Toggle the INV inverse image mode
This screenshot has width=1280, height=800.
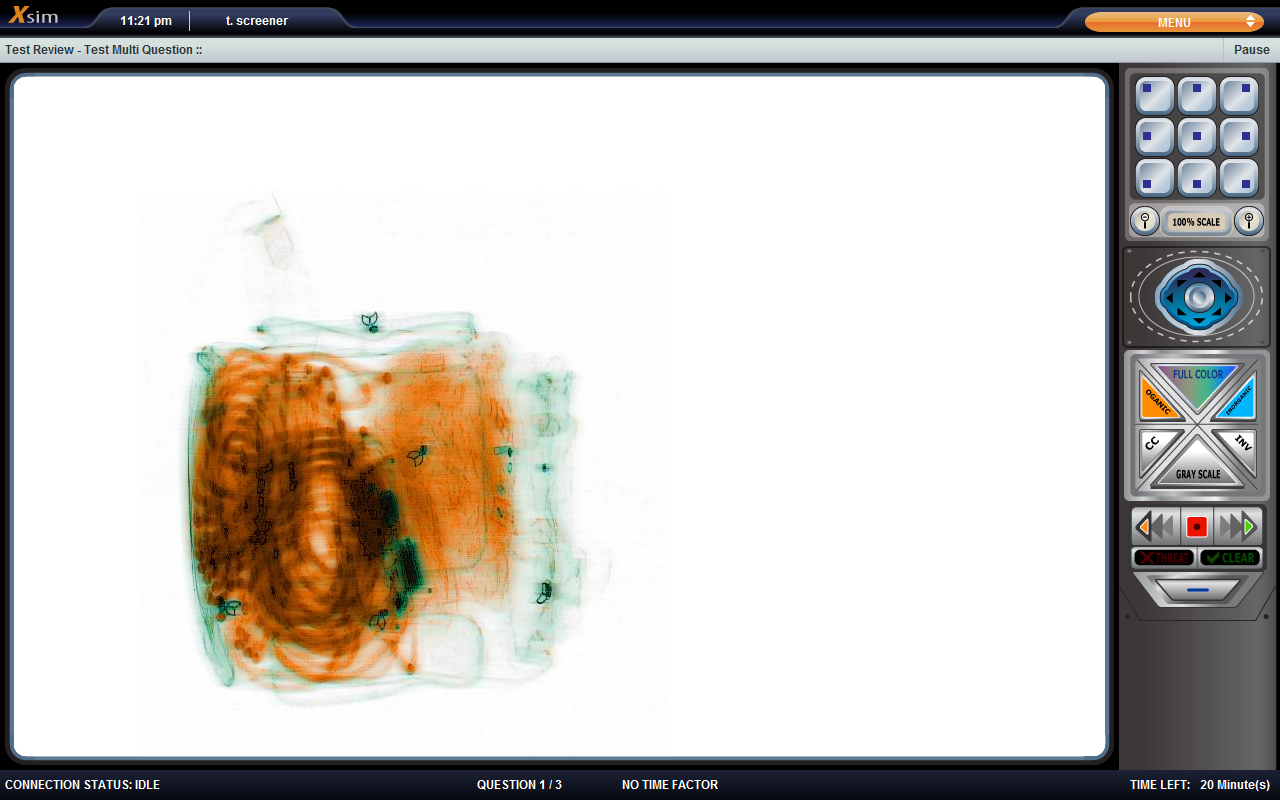pos(1239,448)
